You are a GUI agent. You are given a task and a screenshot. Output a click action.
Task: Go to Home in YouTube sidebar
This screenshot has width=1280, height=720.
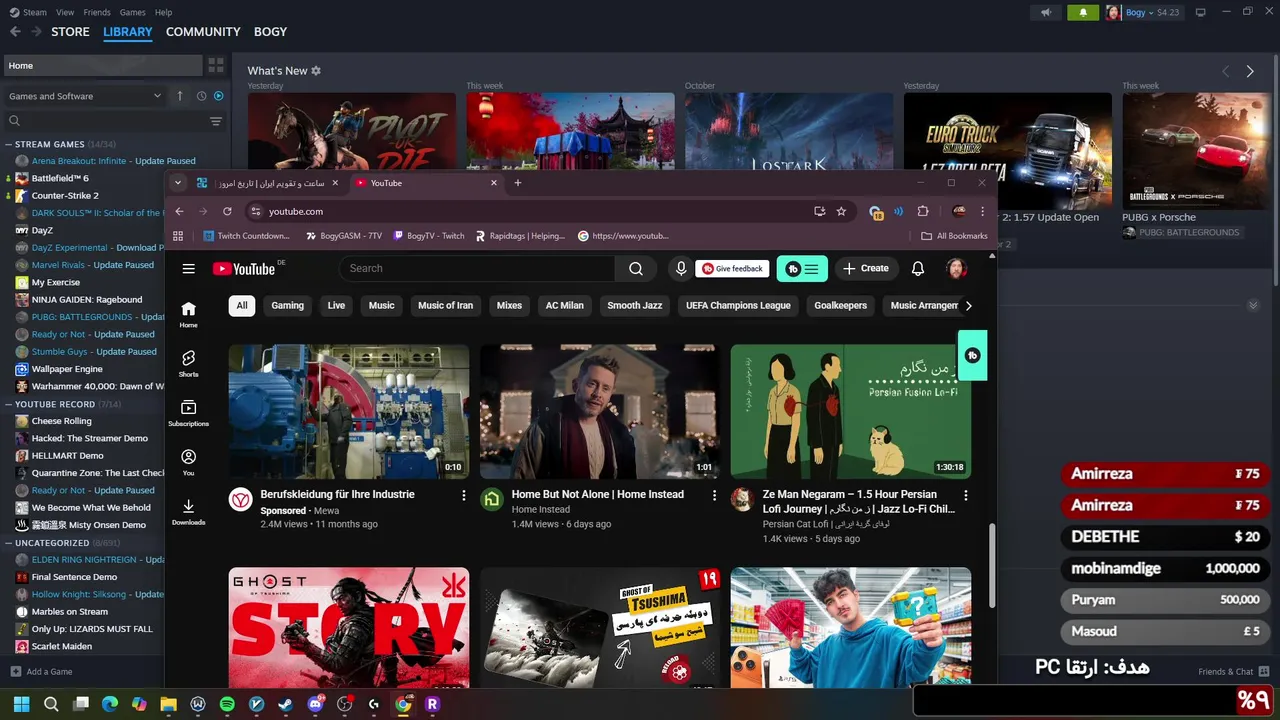[x=188, y=314]
